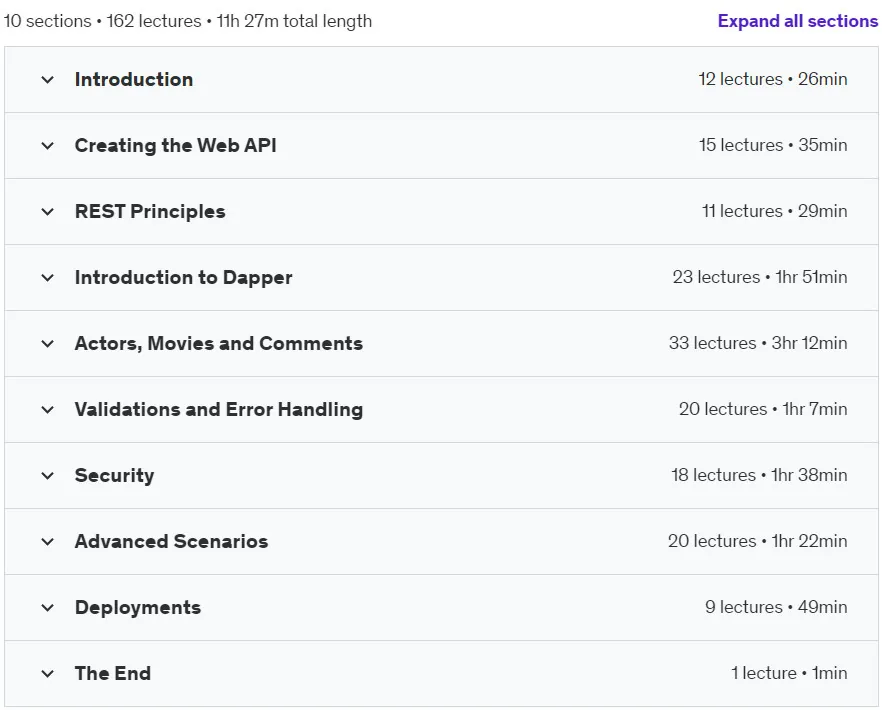Expand the REST Principles chevron

click(x=48, y=212)
